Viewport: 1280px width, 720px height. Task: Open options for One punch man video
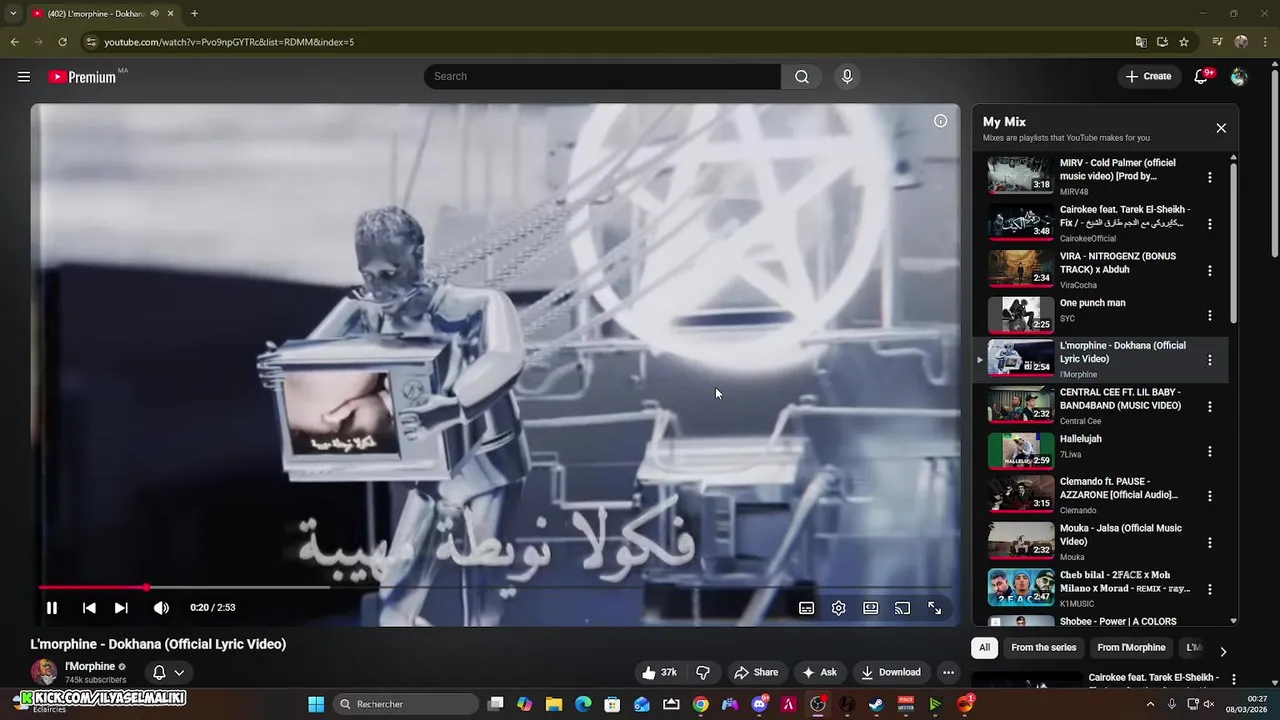[1209, 316]
